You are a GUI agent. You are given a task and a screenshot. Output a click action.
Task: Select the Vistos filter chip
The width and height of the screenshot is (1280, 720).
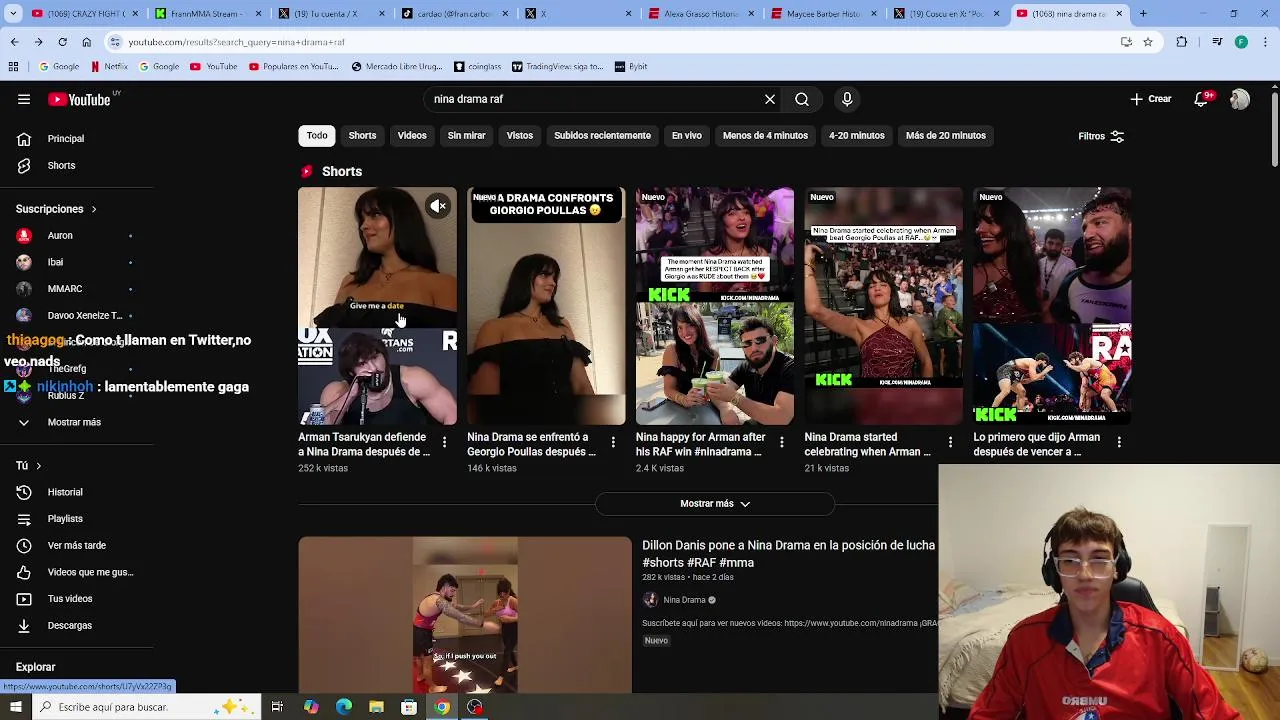[x=520, y=135]
